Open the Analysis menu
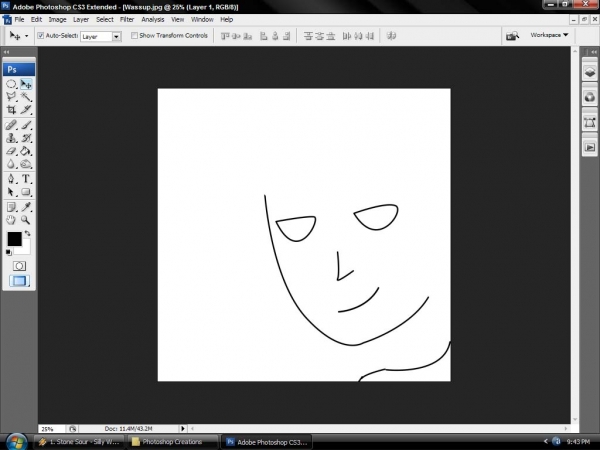This screenshot has width=600, height=450. (x=153, y=20)
